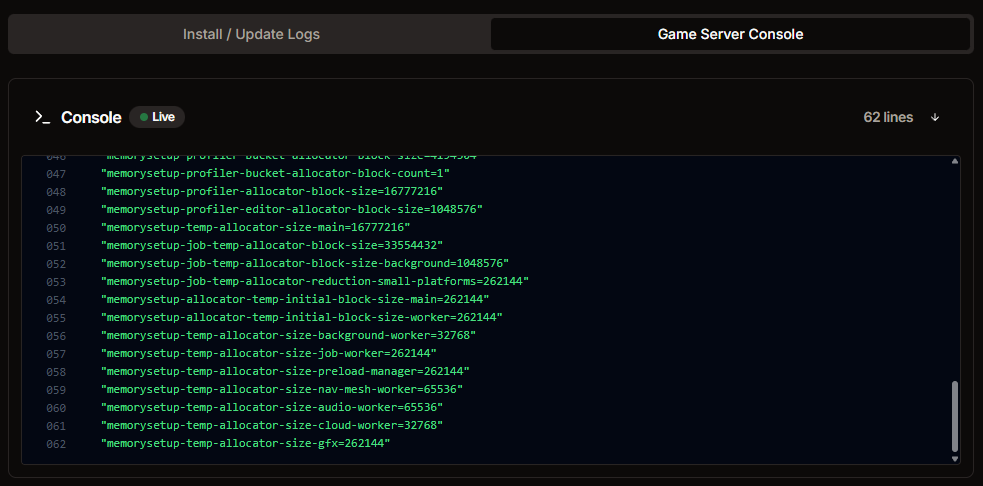This screenshot has width=983, height=486.
Task: Switch to Install / Update Logs tab
Action: (x=251, y=34)
